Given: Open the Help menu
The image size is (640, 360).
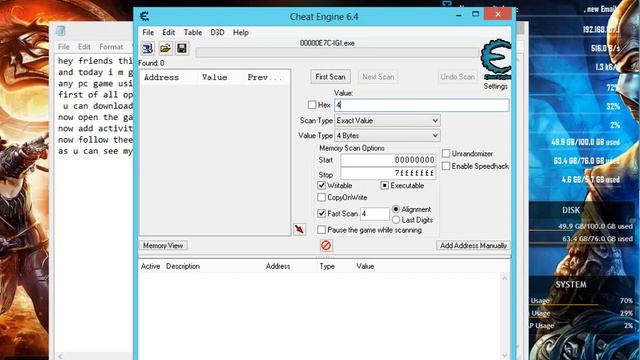Looking at the screenshot, I should coord(241,32).
